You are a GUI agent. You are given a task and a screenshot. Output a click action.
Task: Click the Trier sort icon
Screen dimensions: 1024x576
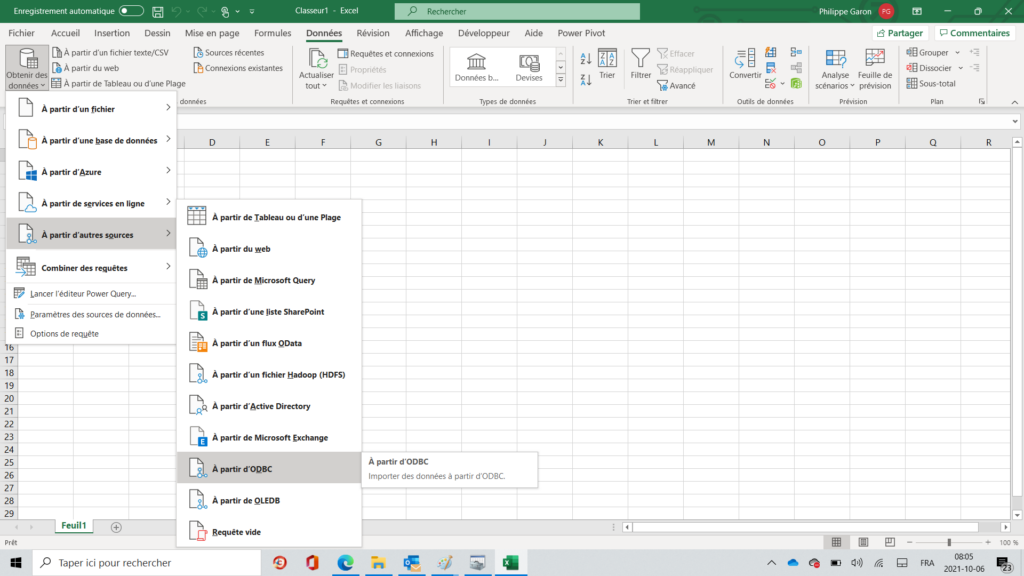point(607,59)
